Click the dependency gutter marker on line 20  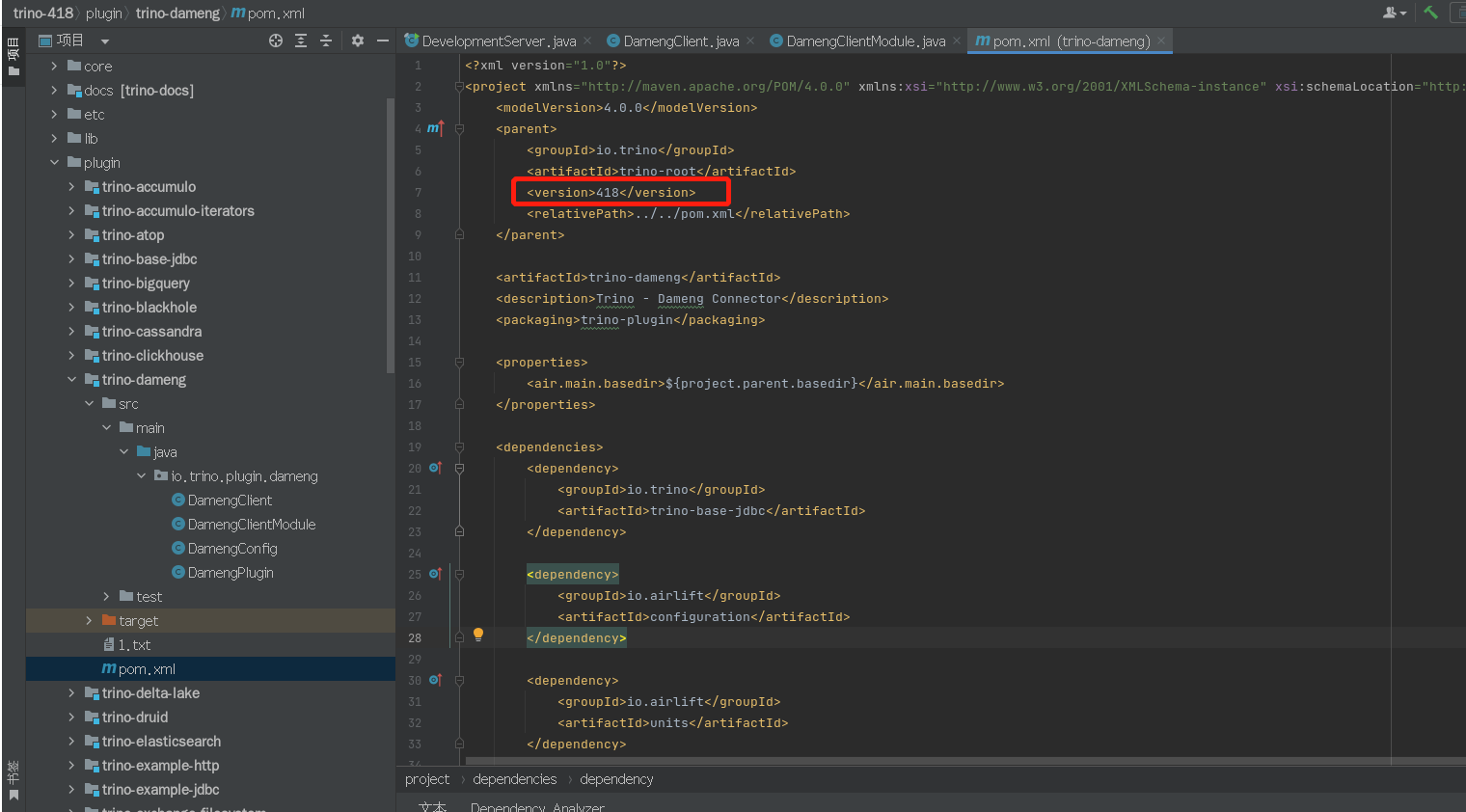point(435,468)
